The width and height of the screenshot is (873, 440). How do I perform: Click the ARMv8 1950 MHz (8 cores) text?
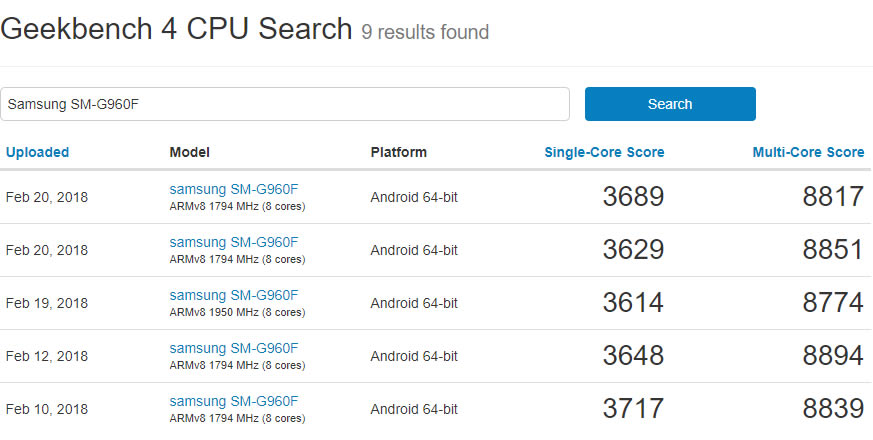237,312
